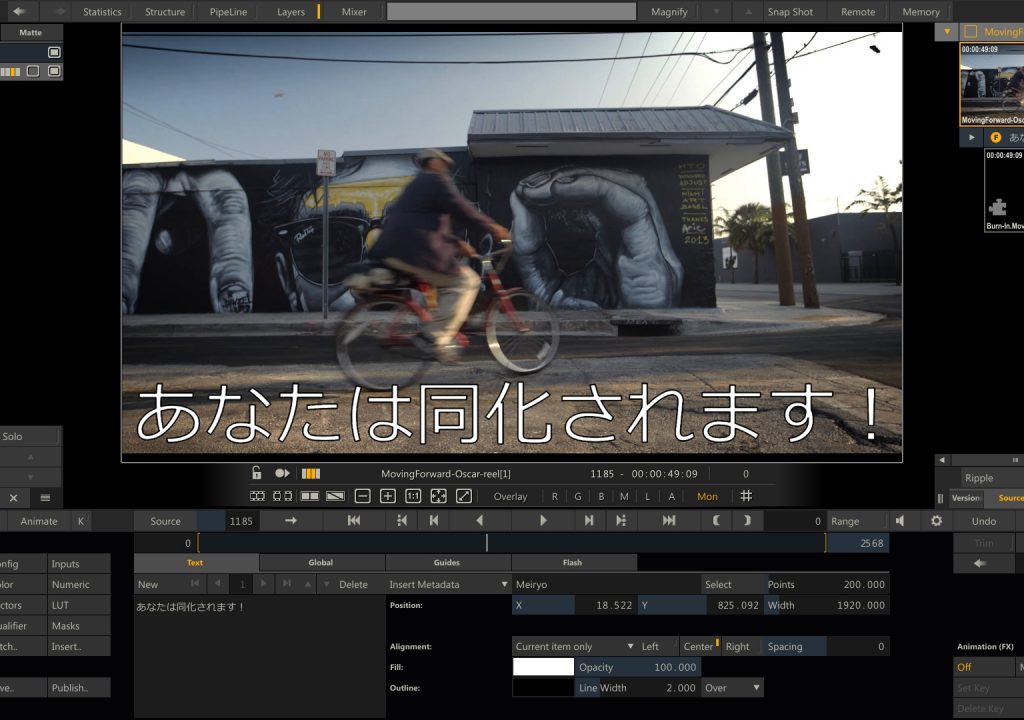
Task: Open player settings gear icon
Action: pyautogui.click(x=936, y=521)
